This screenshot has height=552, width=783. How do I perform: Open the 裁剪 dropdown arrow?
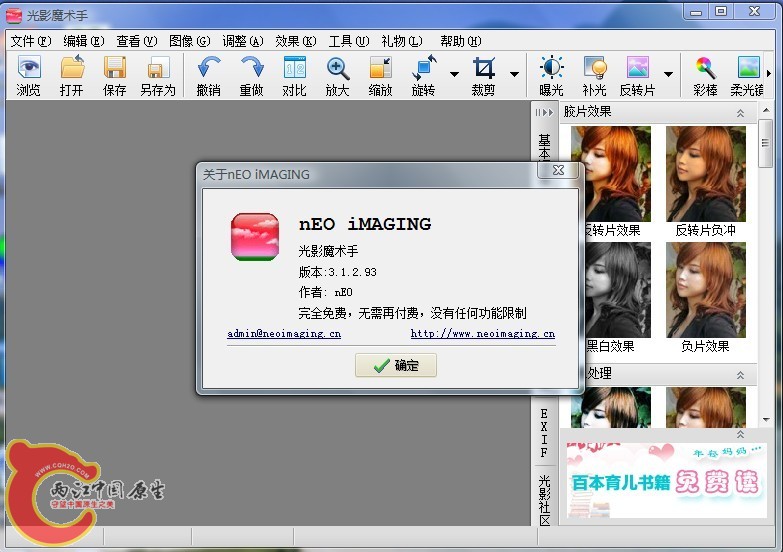click(x=514, y=74)
